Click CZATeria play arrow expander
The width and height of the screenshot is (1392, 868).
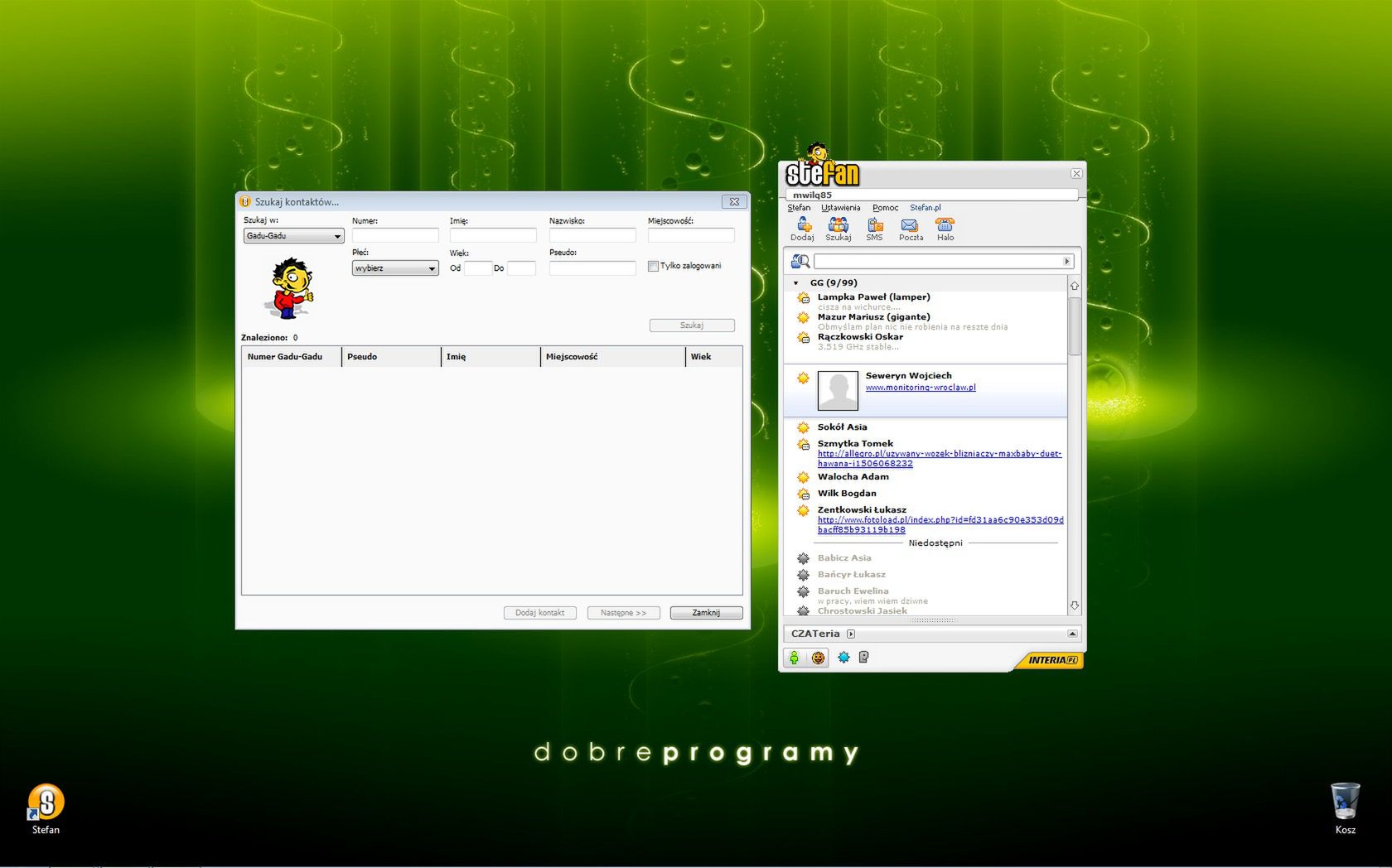click(851, 634)
